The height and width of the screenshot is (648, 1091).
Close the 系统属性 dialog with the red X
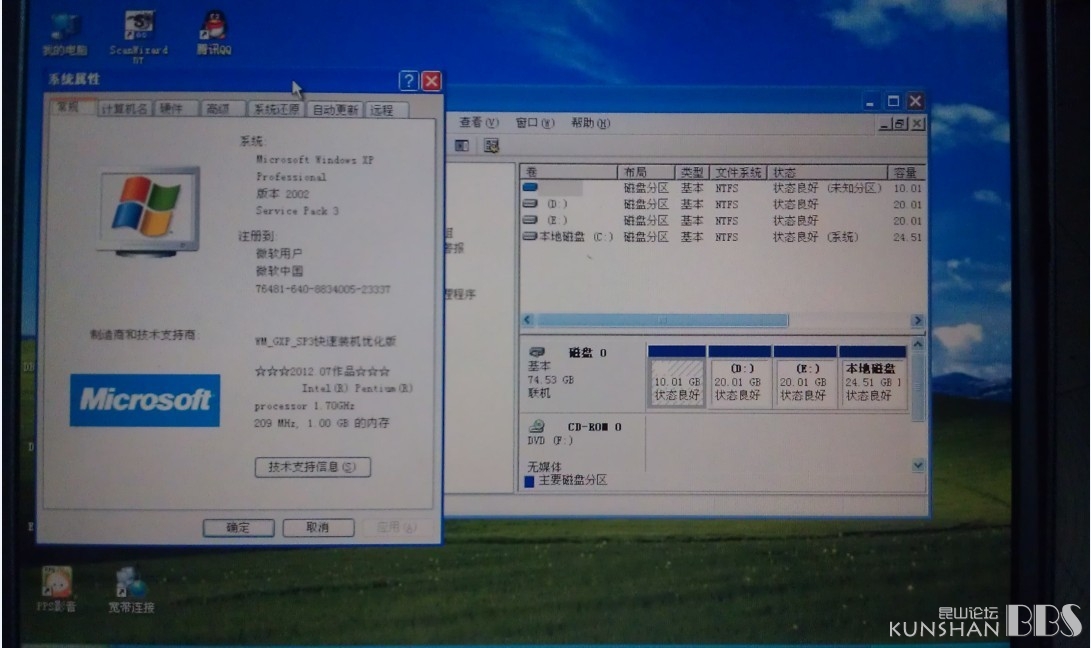pos(431,81)
